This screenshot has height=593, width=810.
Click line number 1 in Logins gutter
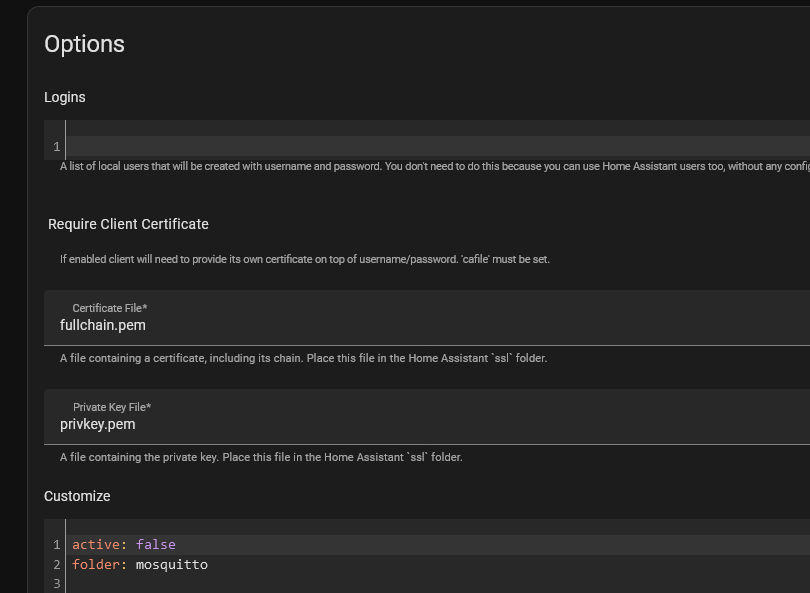point(57,147)
